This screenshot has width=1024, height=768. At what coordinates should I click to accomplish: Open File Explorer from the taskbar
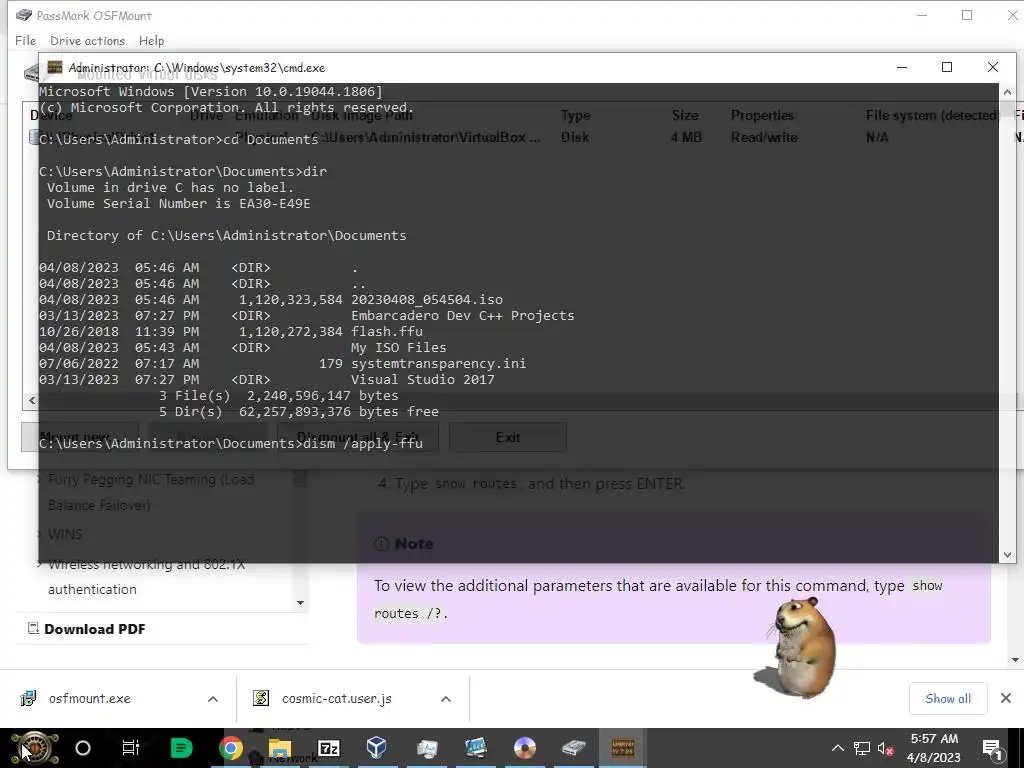click(280, 748)
